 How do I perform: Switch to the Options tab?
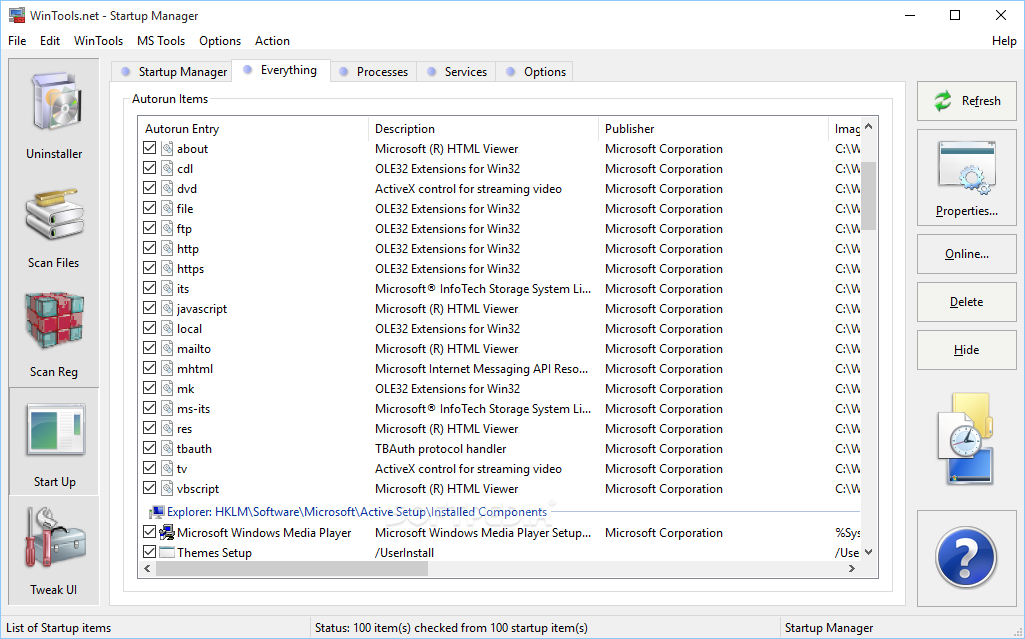[x=535, y=71]
